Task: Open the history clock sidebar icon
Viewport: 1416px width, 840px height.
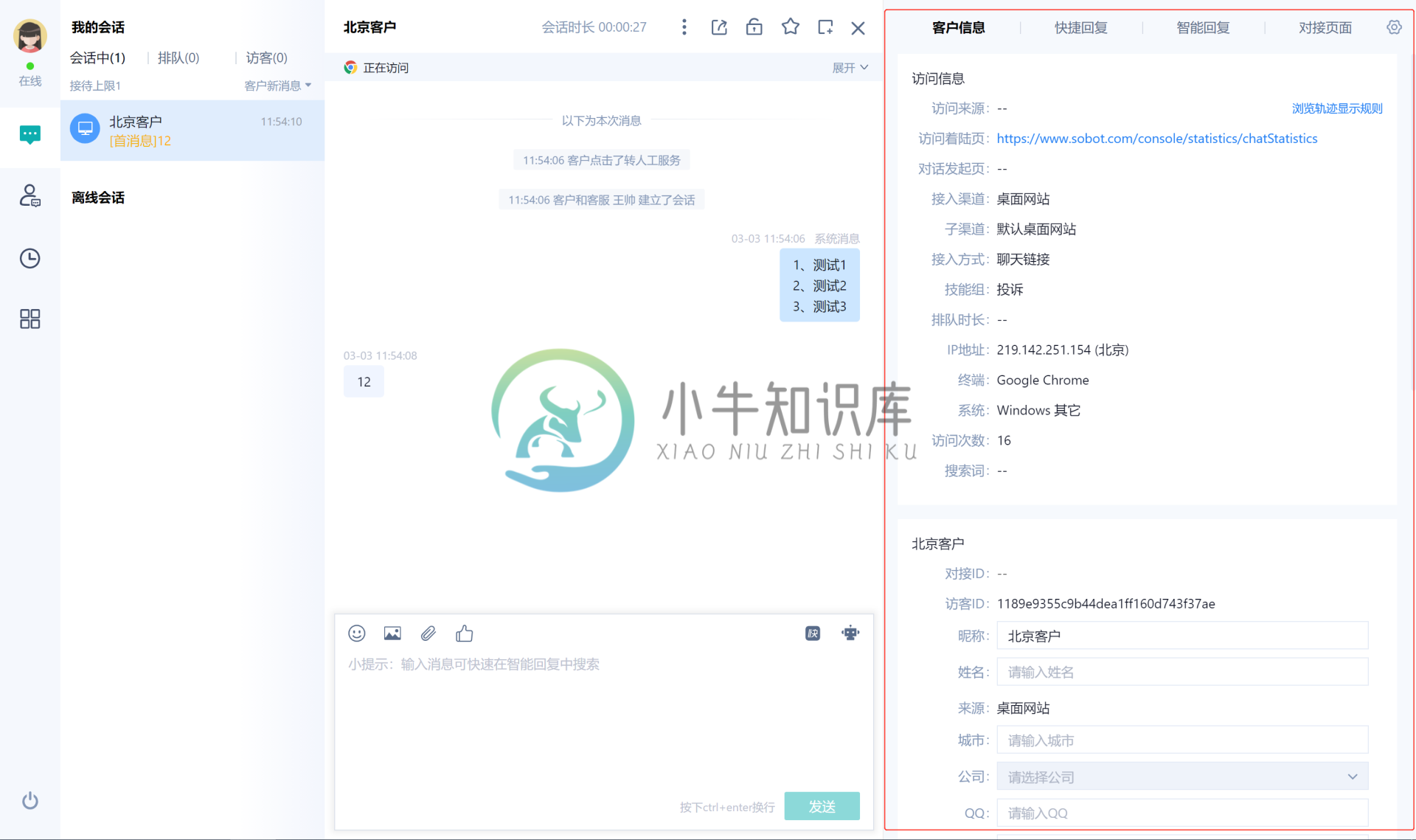Action: coord(29,258)
